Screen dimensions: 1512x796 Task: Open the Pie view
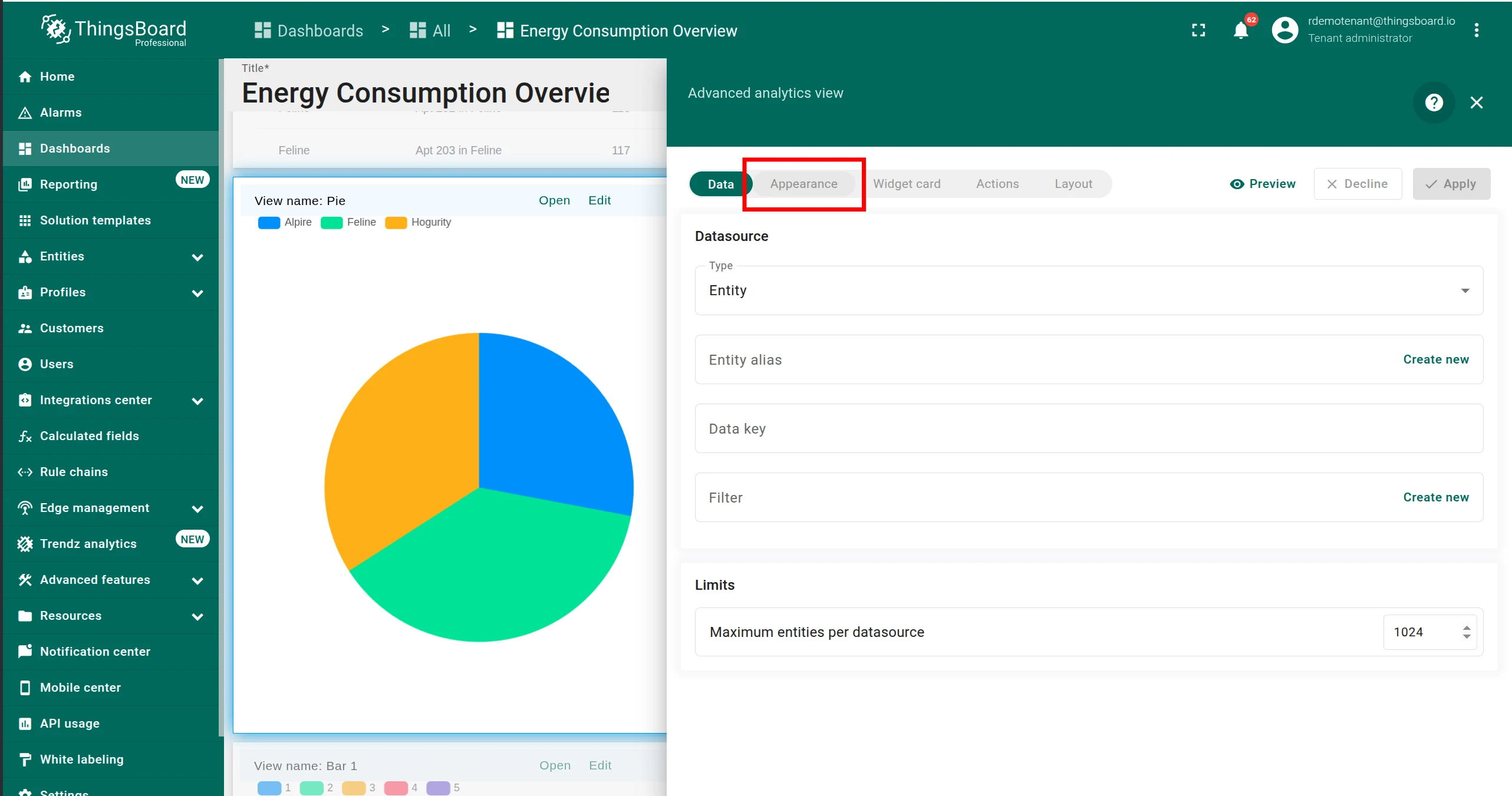554,200
